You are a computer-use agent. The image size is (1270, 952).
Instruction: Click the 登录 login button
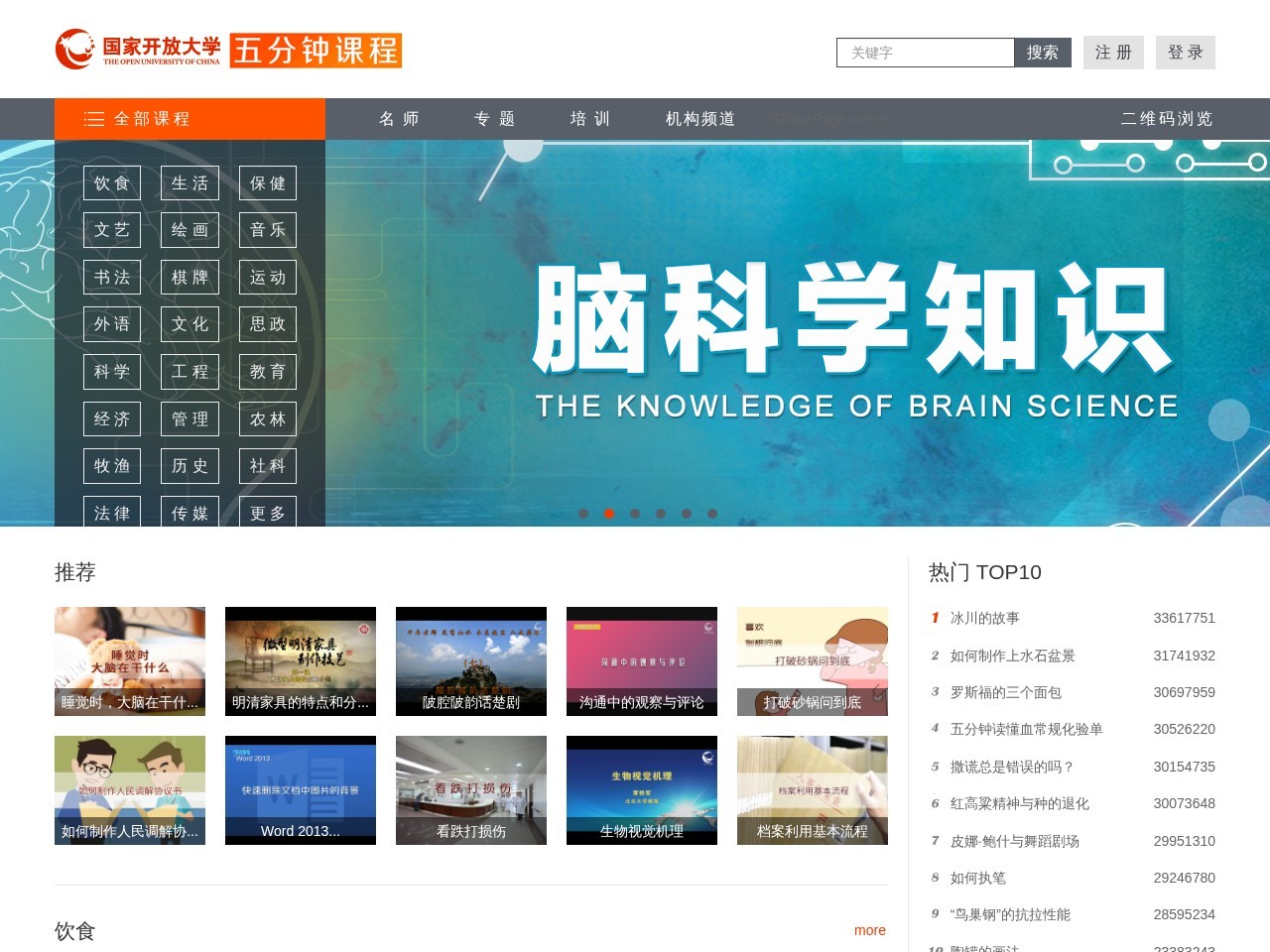tap(1185, 53)
